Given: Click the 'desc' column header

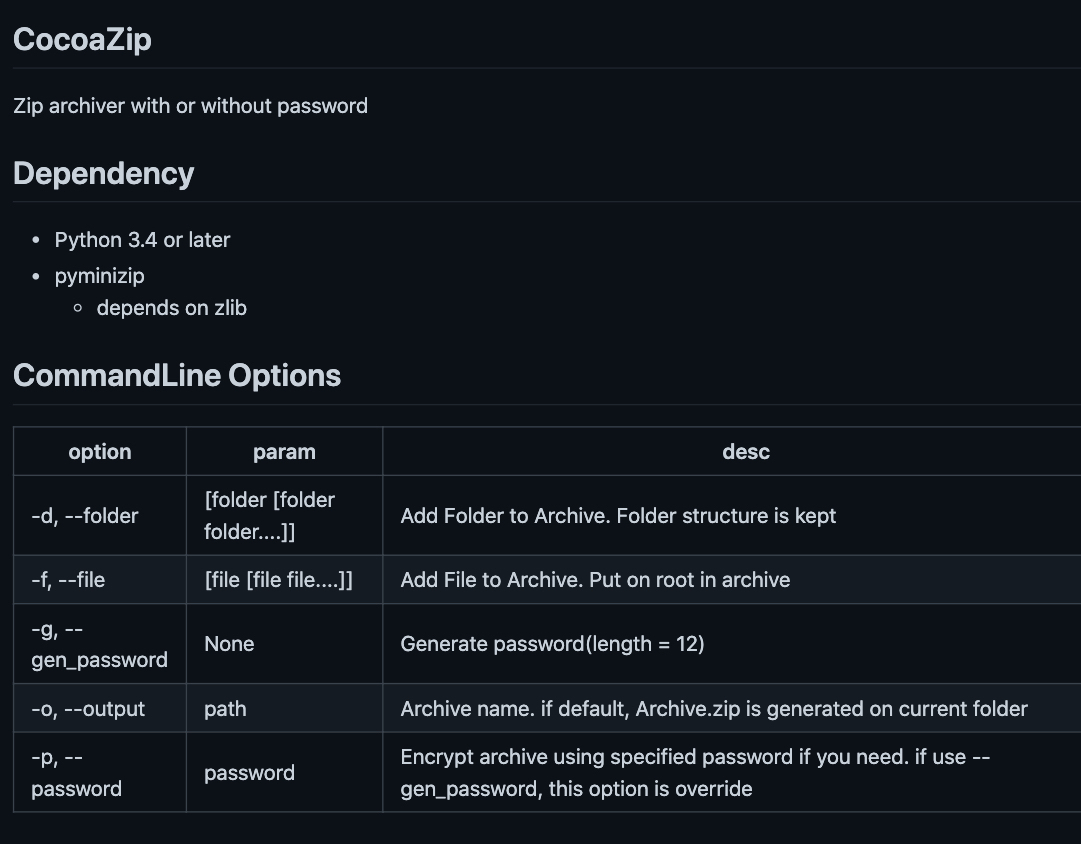Looking at the screenshot, I should [x=746, y=452].
